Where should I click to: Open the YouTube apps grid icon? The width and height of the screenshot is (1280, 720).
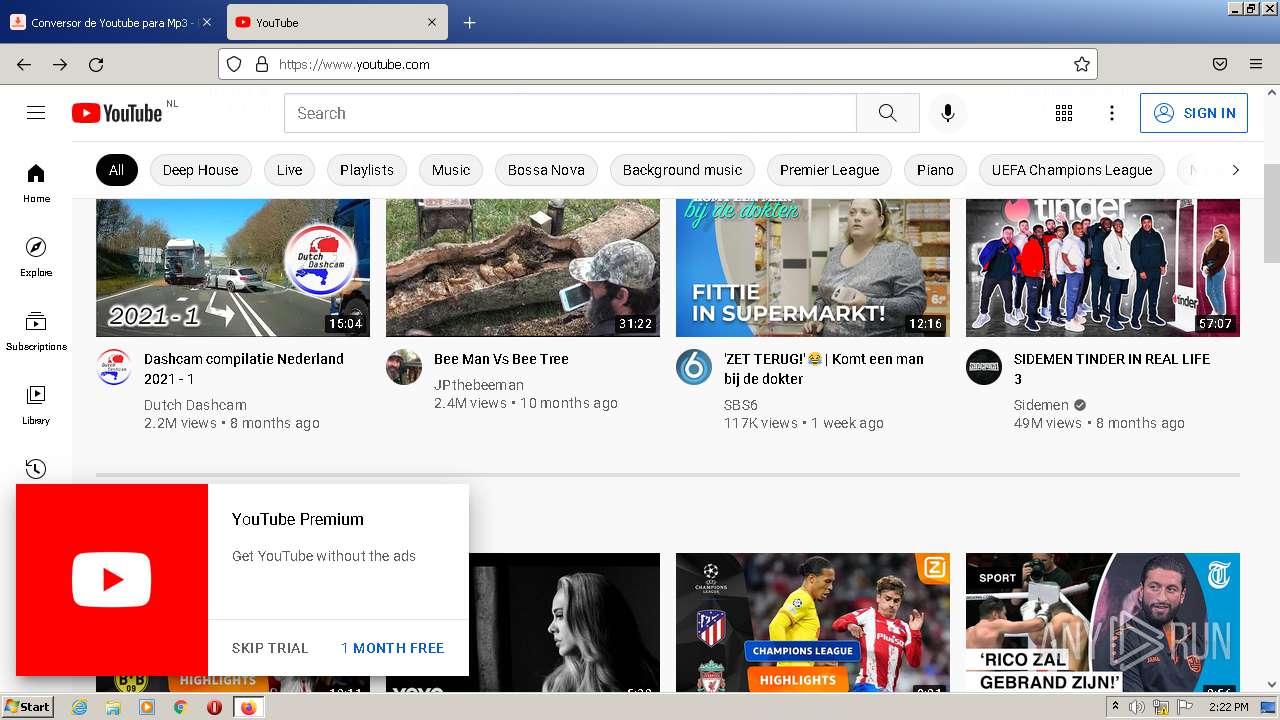point(1064,113)
